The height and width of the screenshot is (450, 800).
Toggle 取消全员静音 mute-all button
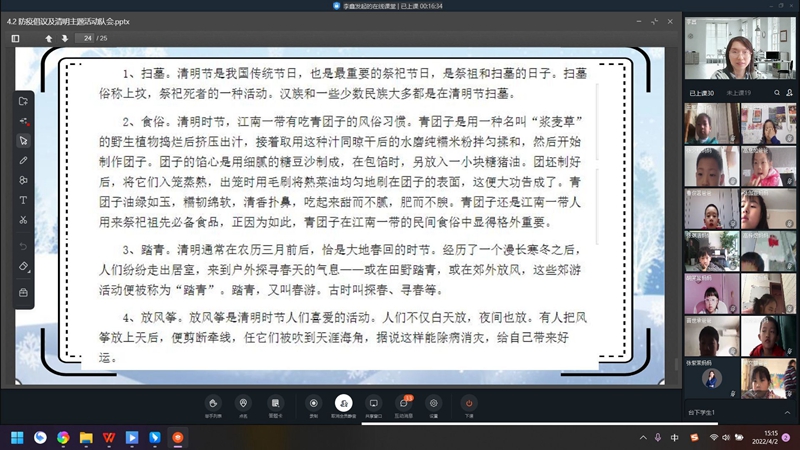click(344, 406)
